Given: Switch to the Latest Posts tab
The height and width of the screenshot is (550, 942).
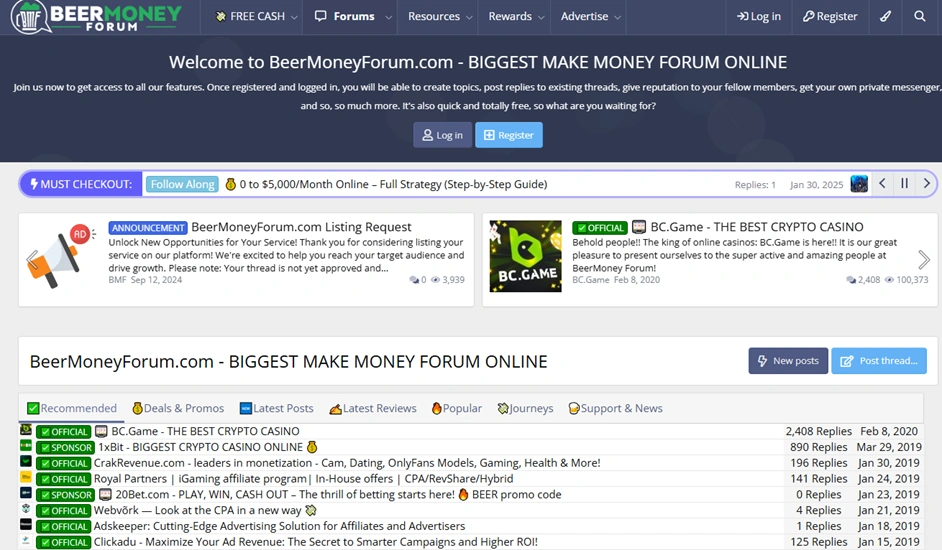Looking at the screenshot, I should tap(276, 408).
